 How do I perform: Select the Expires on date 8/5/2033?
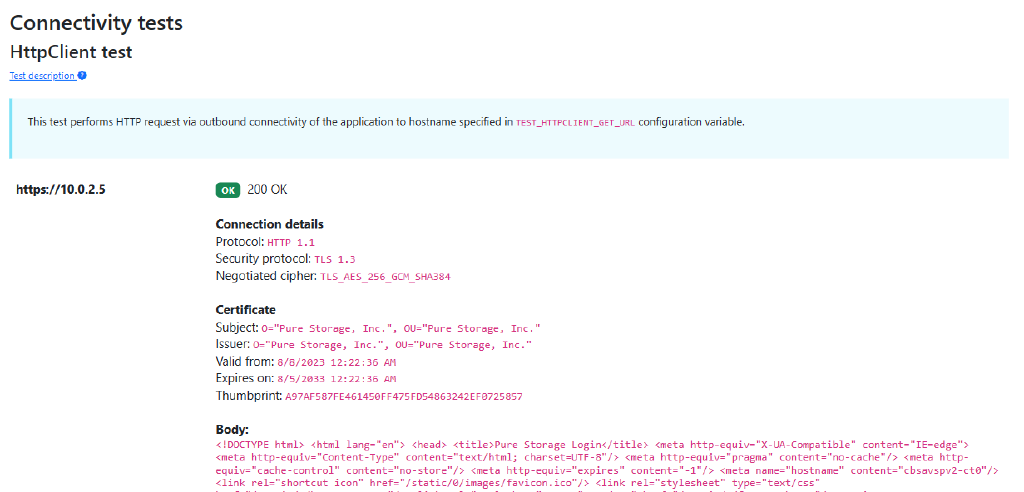(x=336, y=379)
